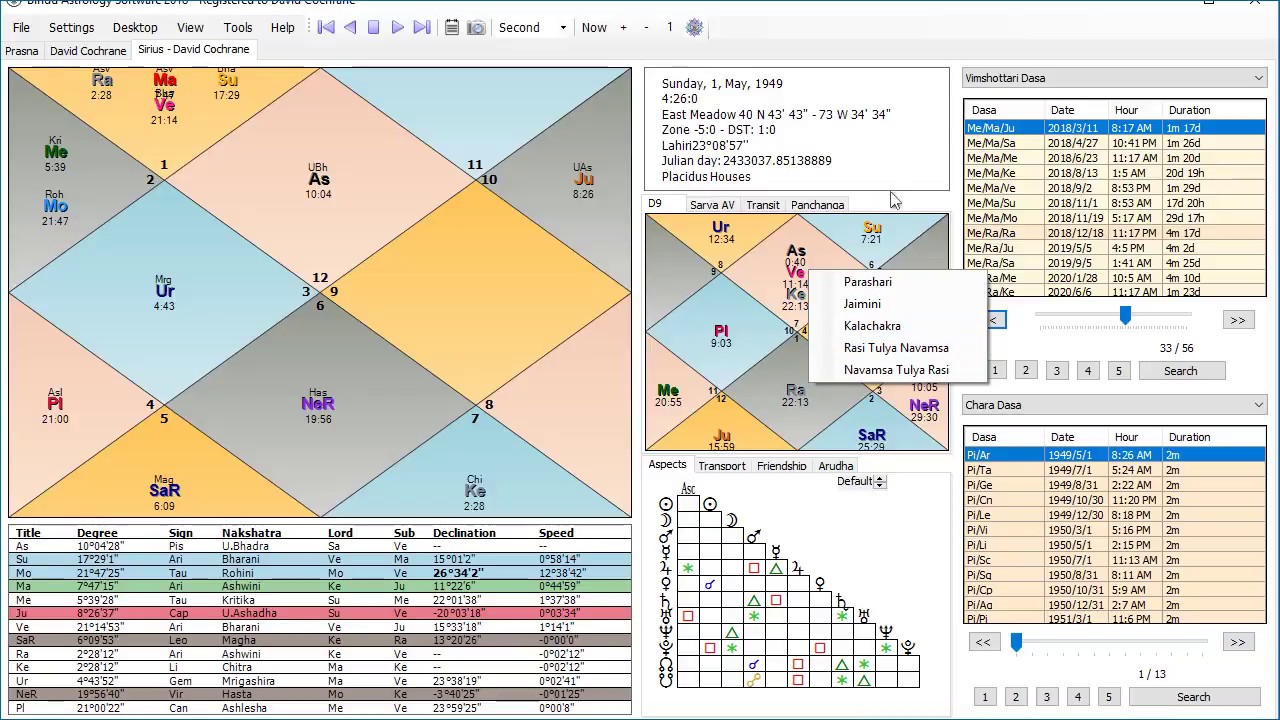Select the Pi/Sc row in Chara Dasa
The width and height of the screenshot is (1280, 720).
[x=1114, y=560]
